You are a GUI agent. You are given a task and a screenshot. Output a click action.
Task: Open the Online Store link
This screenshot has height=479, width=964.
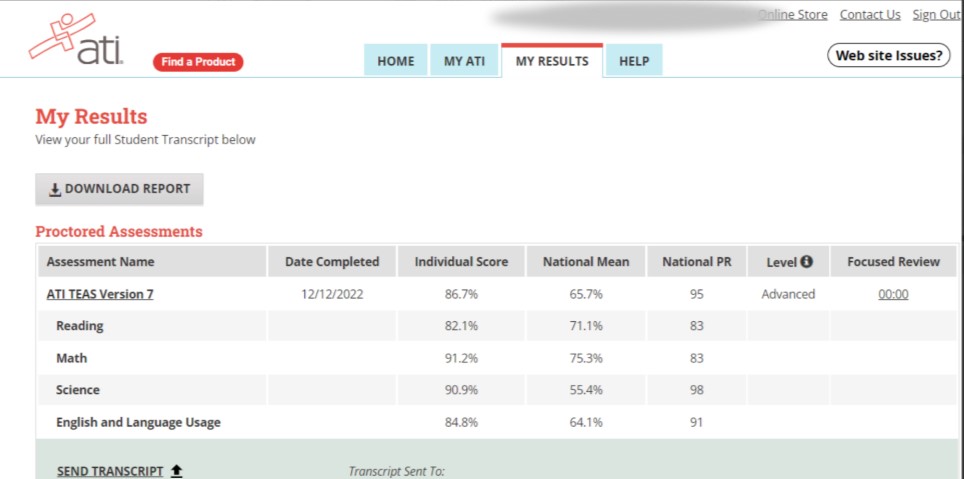792,15
